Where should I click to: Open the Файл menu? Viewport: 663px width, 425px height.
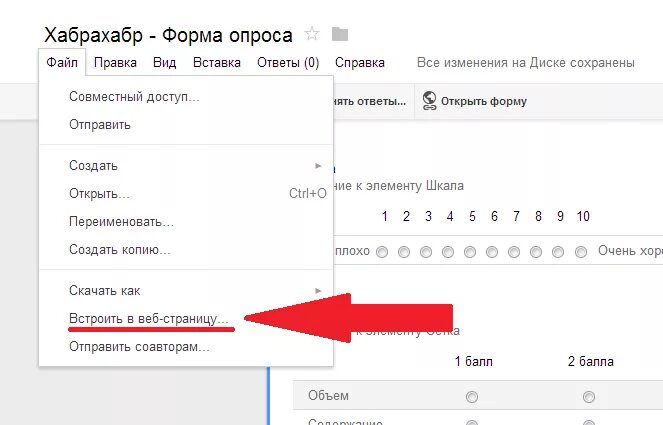click(x=62, y=63)
